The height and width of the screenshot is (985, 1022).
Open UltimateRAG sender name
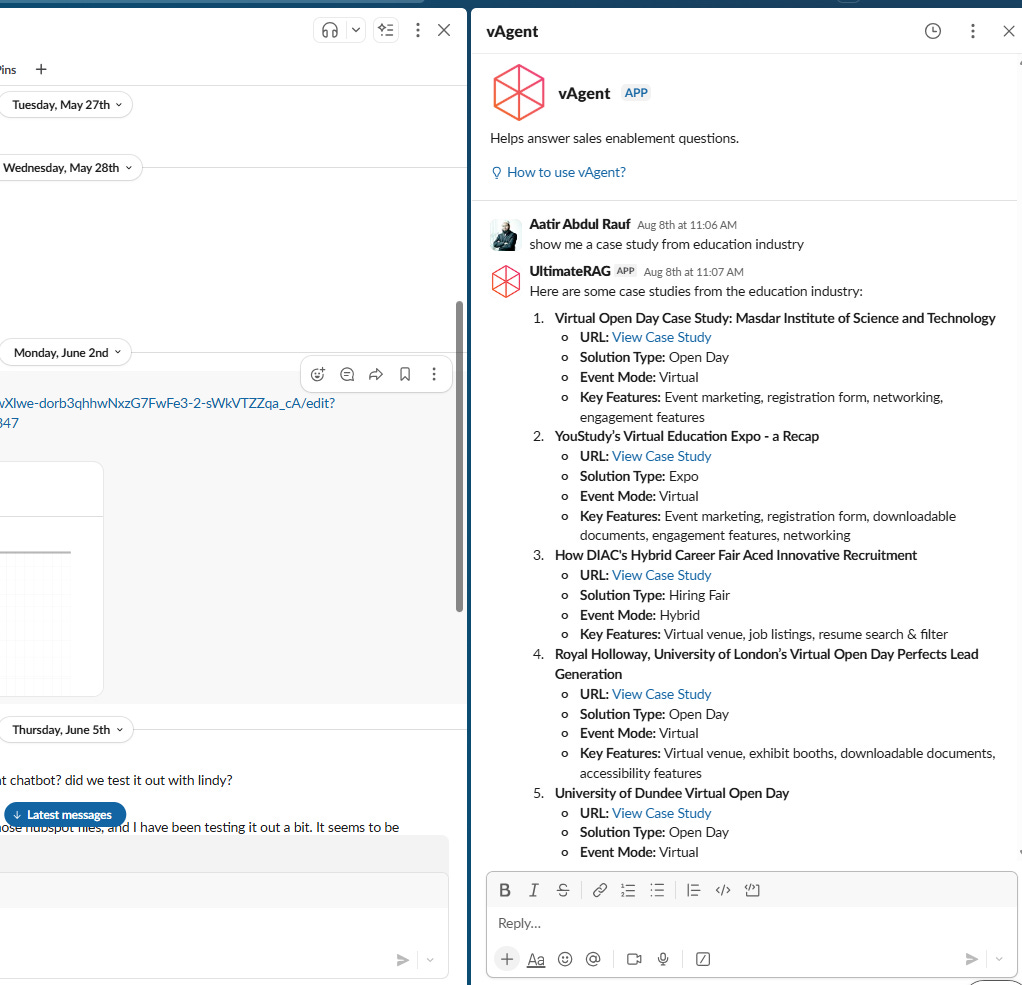click(570, 271)
